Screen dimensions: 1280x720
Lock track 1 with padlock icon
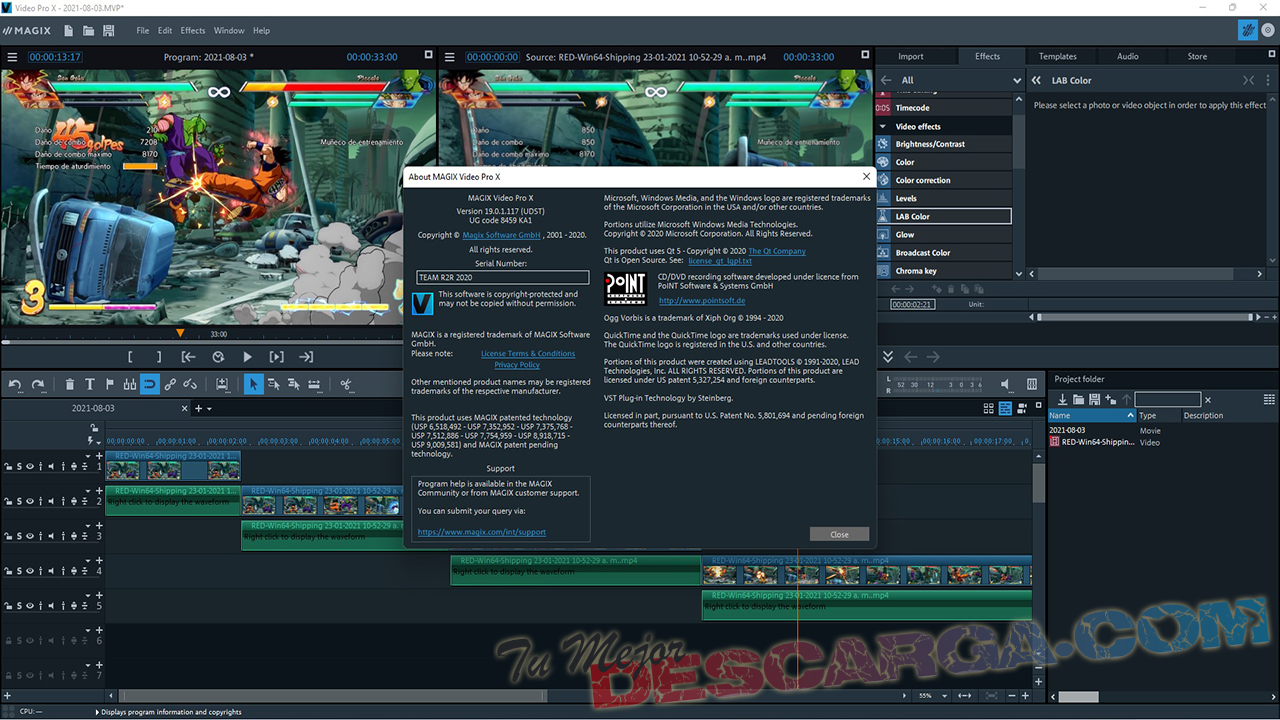click(x=8, y=466)
